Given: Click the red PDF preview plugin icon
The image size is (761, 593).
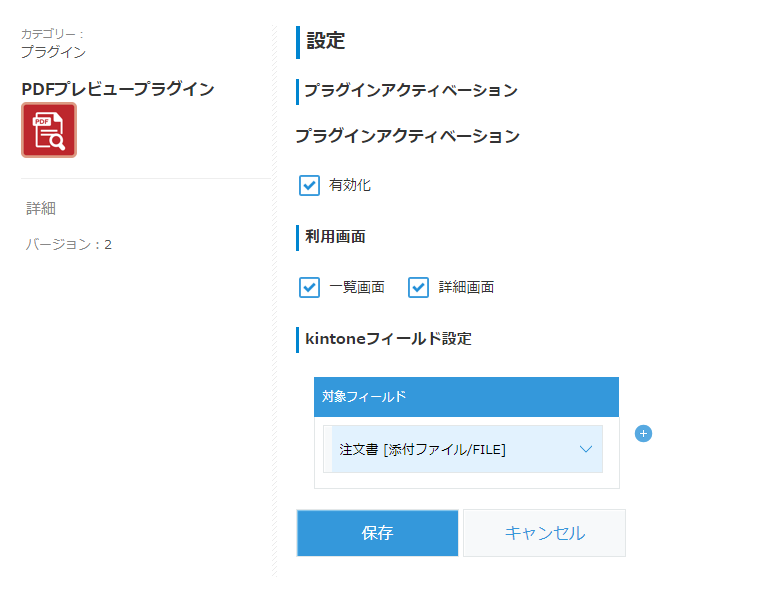Looking at the screenshot, I should (x=49, y=130).
